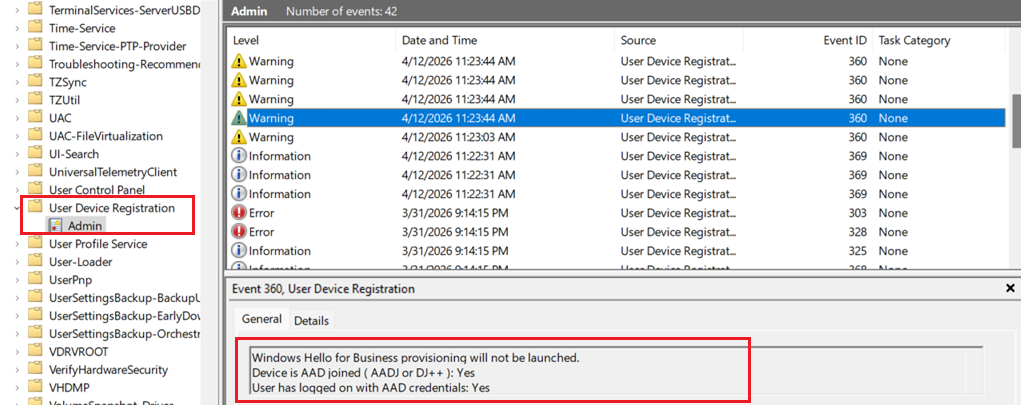Click the UI-Search folder icon

(x=36, y=154)
